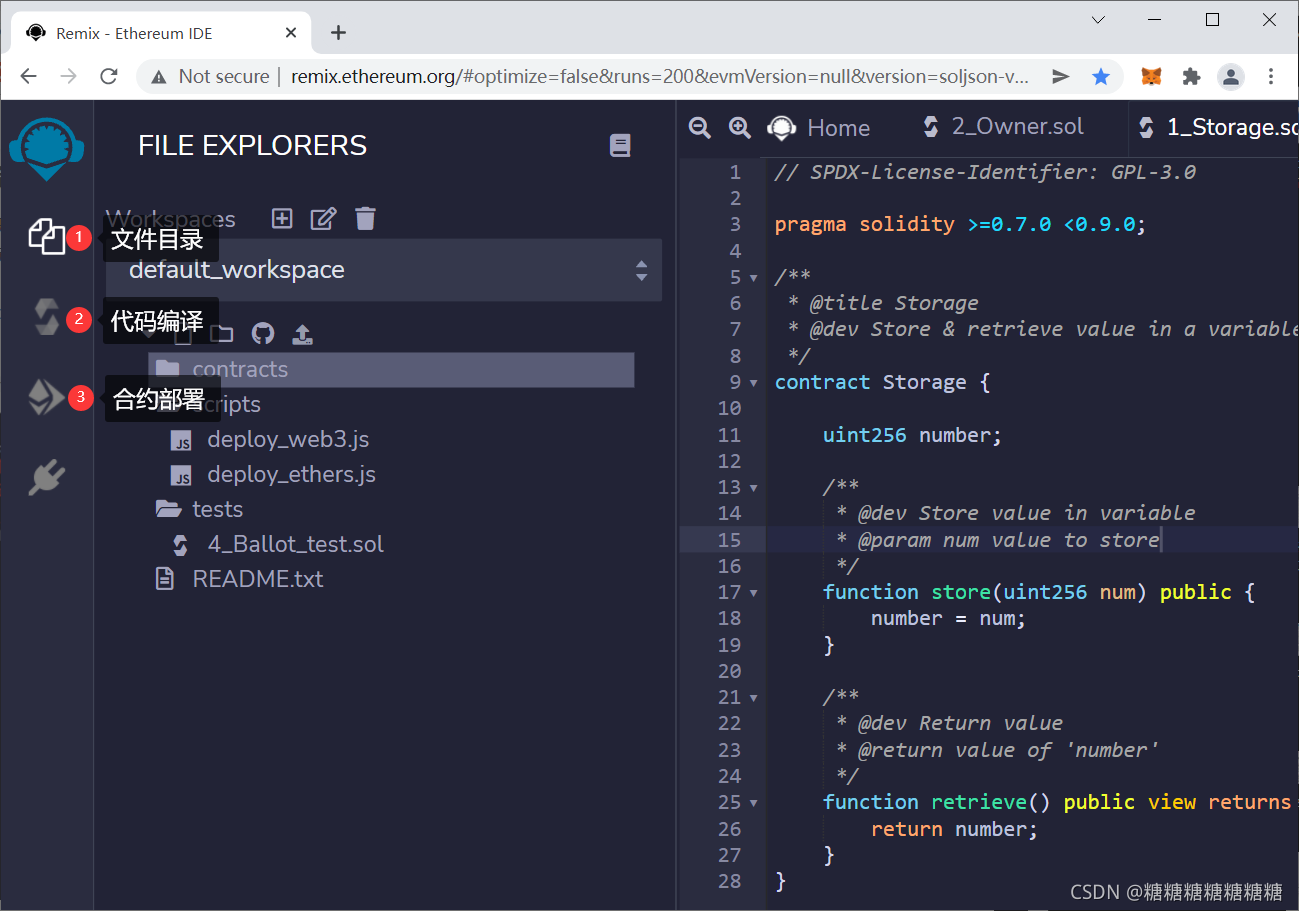The height and width of the screenshot is (911, 1299).
Task: Open the documentation book icon
Action: (x=620, y=146)
